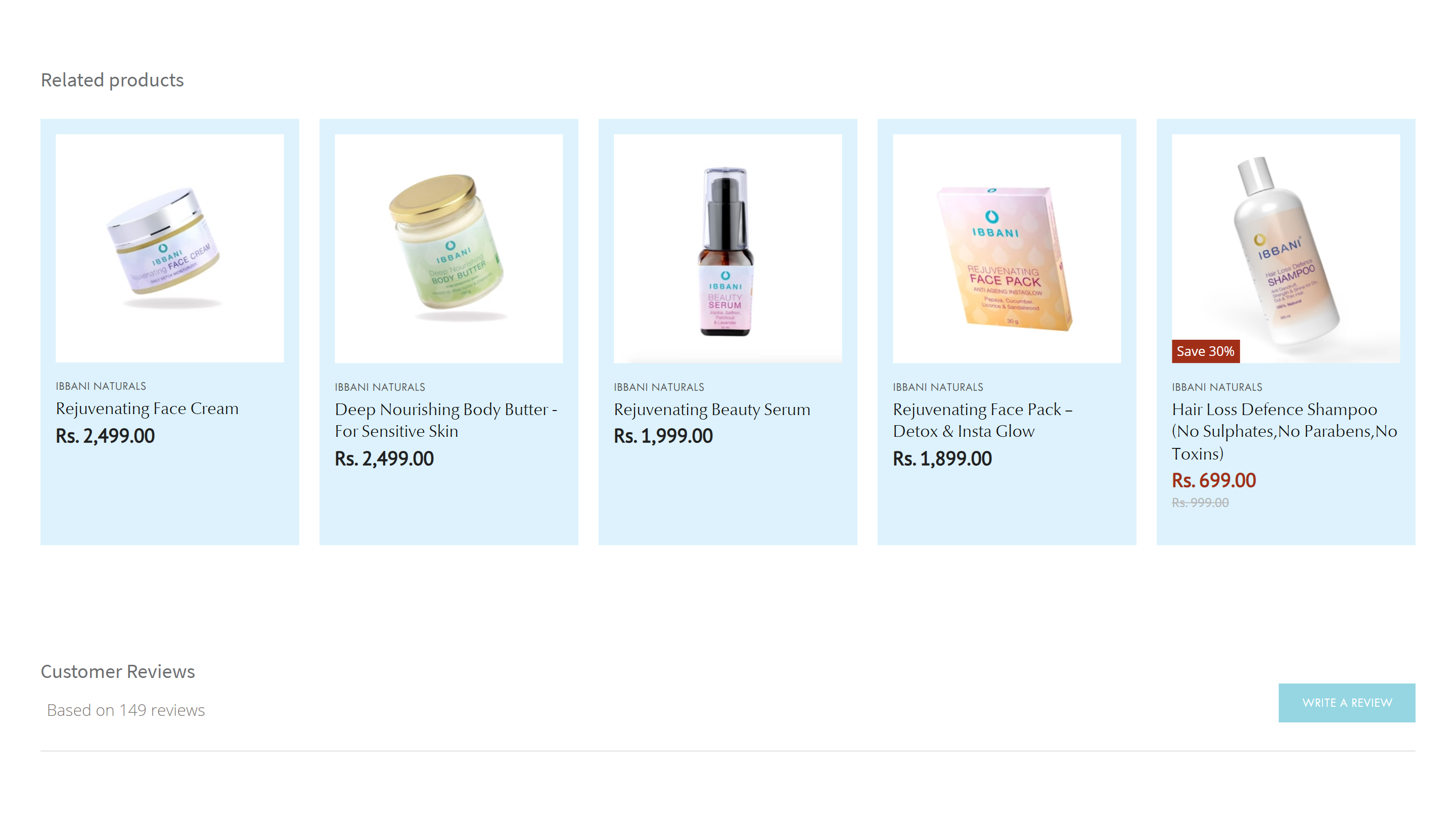Open the Rejuvenating Face Cream product image
The height and width of the screenshot is (819, 1456).
click(x=169, y=248)
